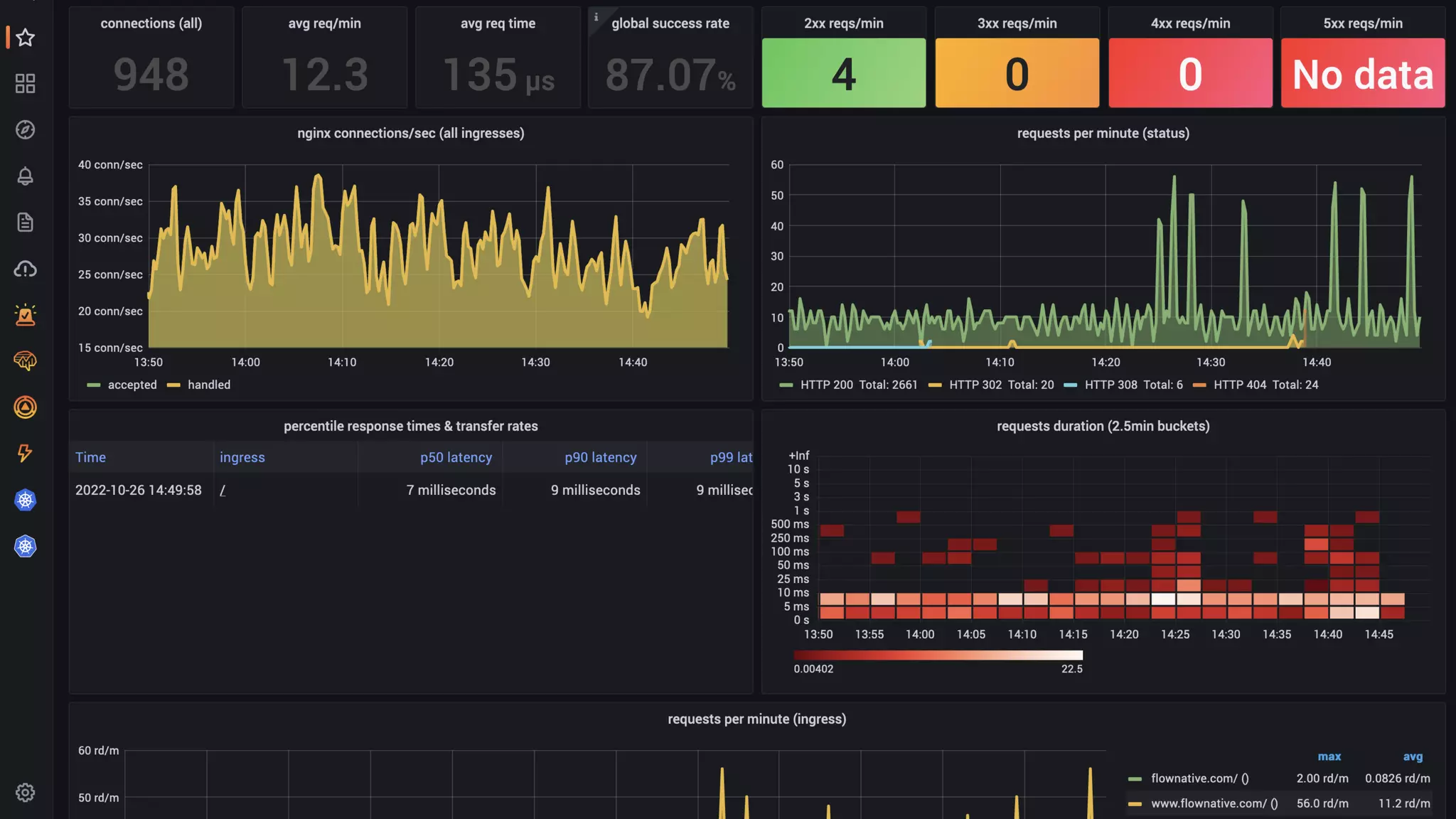Screen dimensions: 1456x819
Task: Click the orange lightning bolt icon
Action: click(x=26, y=454)
